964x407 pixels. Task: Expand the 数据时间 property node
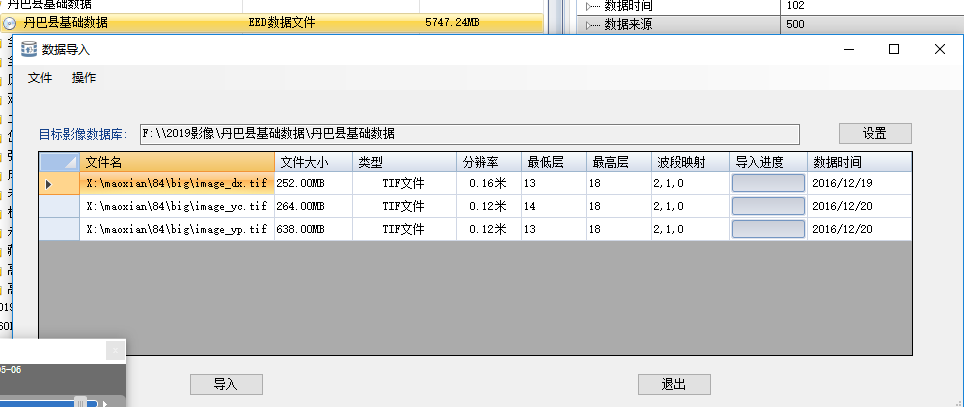(588, 6)
